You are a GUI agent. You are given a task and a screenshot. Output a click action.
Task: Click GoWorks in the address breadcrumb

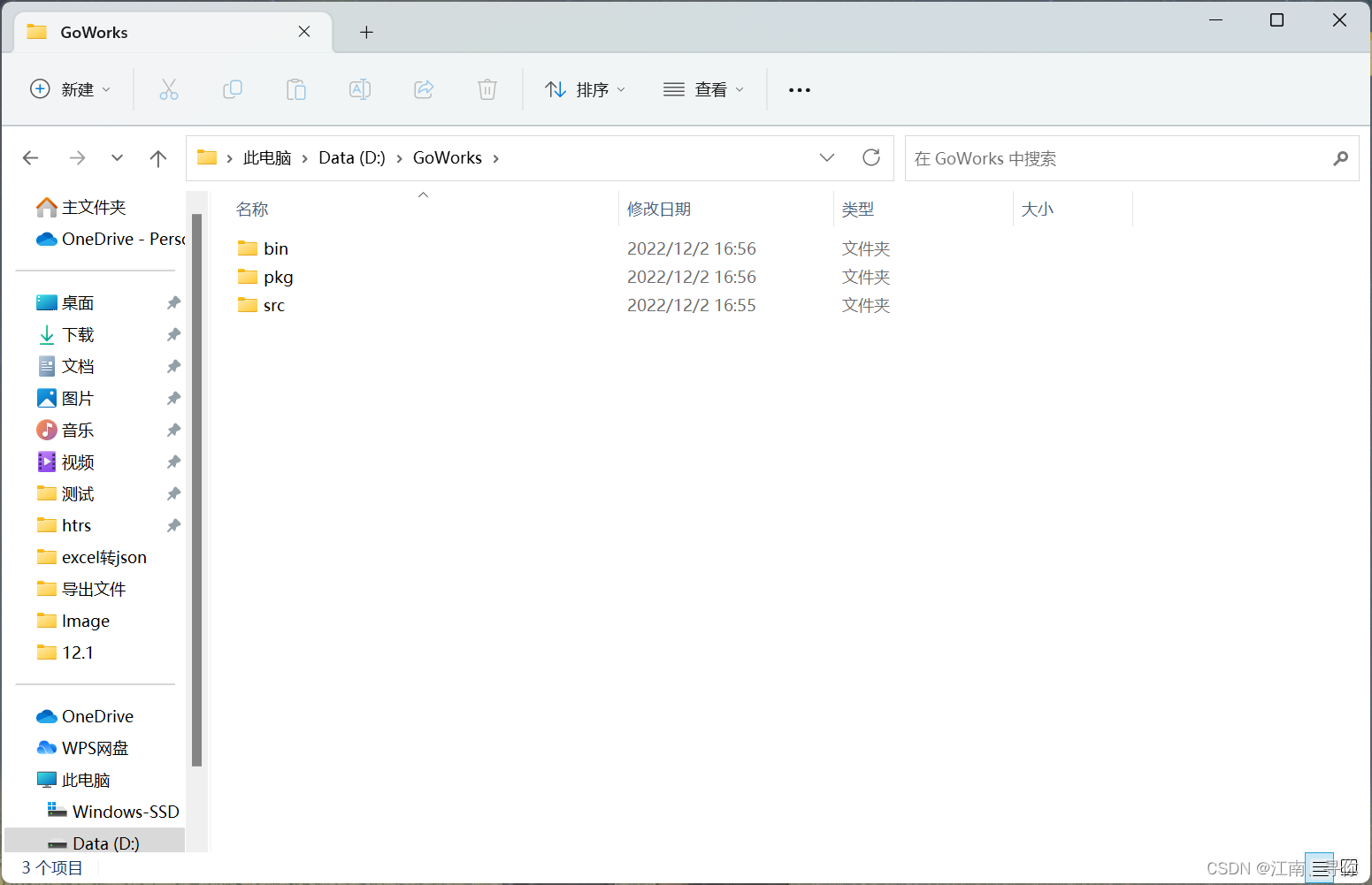tap(448, 158)
